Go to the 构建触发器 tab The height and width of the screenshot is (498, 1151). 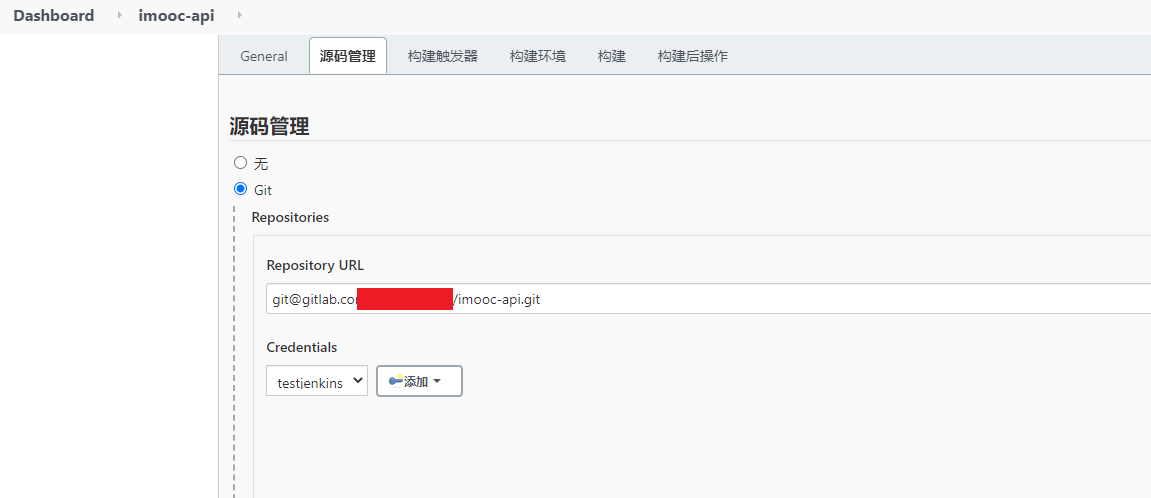point(443,57)
